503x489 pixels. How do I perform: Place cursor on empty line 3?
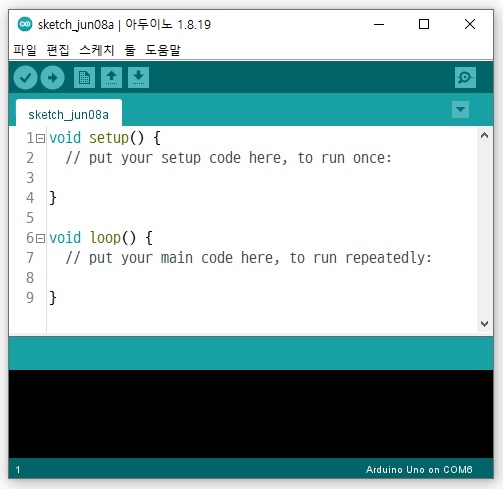point(262,178)
